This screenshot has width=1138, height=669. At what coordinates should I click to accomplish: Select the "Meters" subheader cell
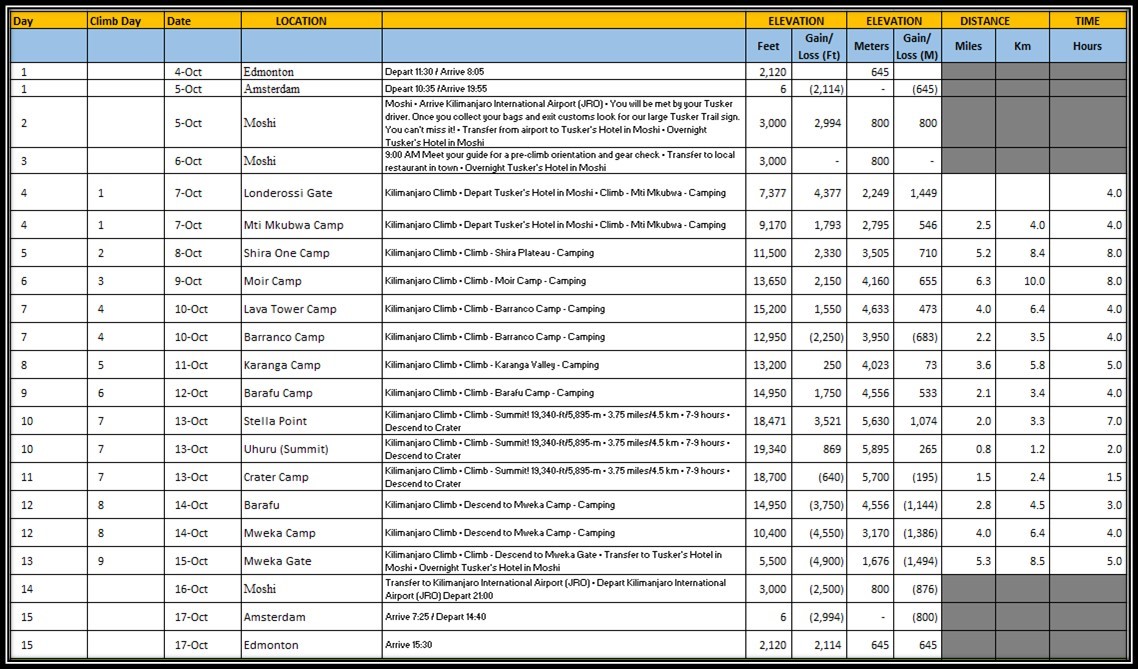(x=871, y=46)
